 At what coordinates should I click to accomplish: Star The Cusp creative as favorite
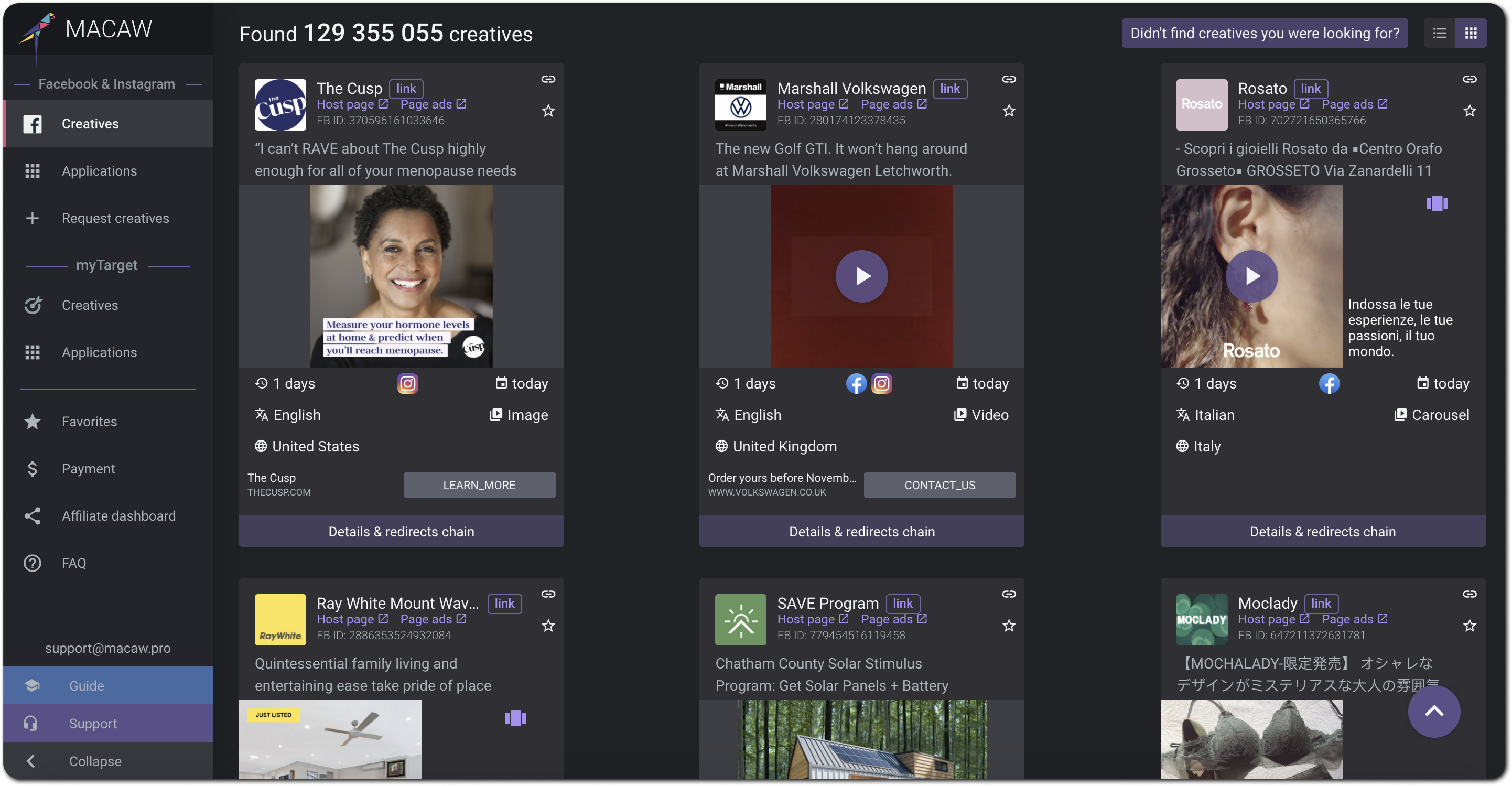[x=548, y=111]
